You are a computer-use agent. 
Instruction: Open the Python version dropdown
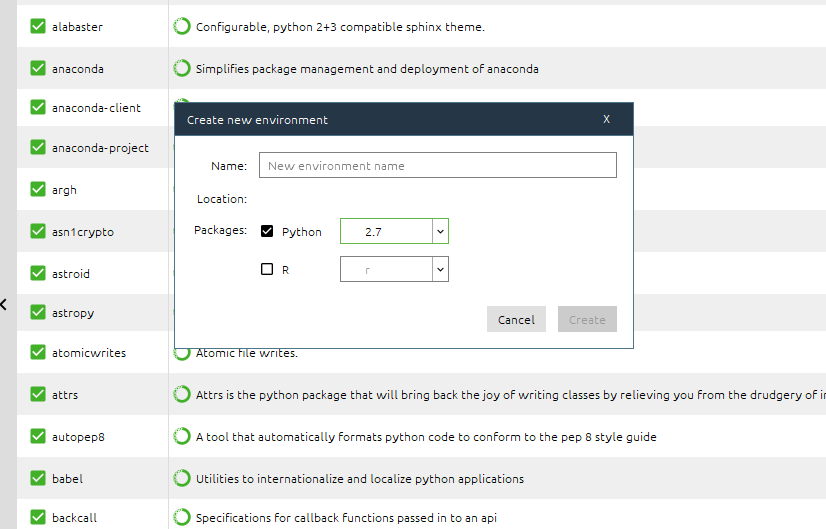[x=440, y=231]
